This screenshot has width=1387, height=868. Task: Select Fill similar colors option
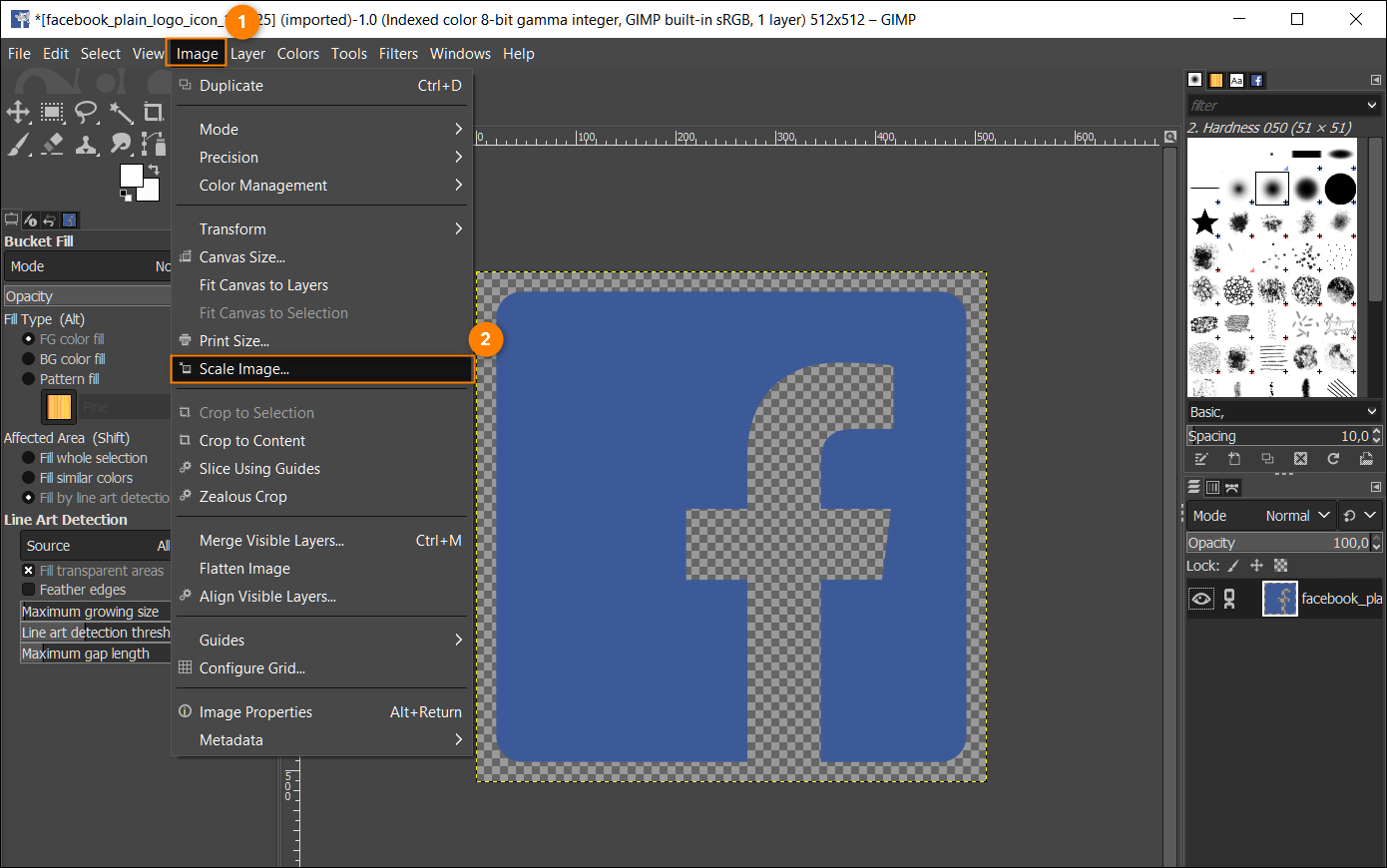(28, 478)
